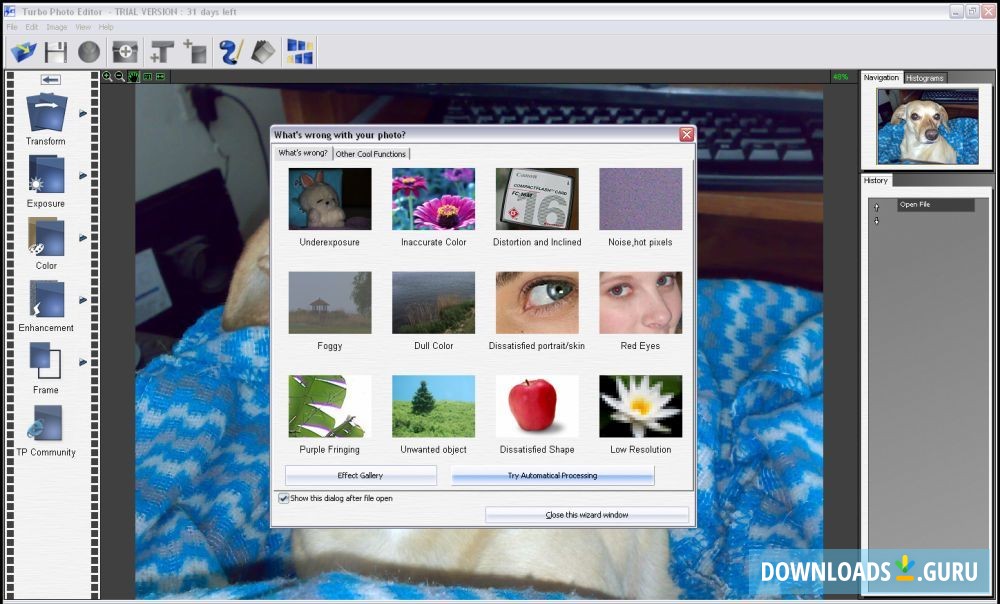Click the green 48% zoom indicator
The image size is (1000, 604).
click(x=840, y=77)
